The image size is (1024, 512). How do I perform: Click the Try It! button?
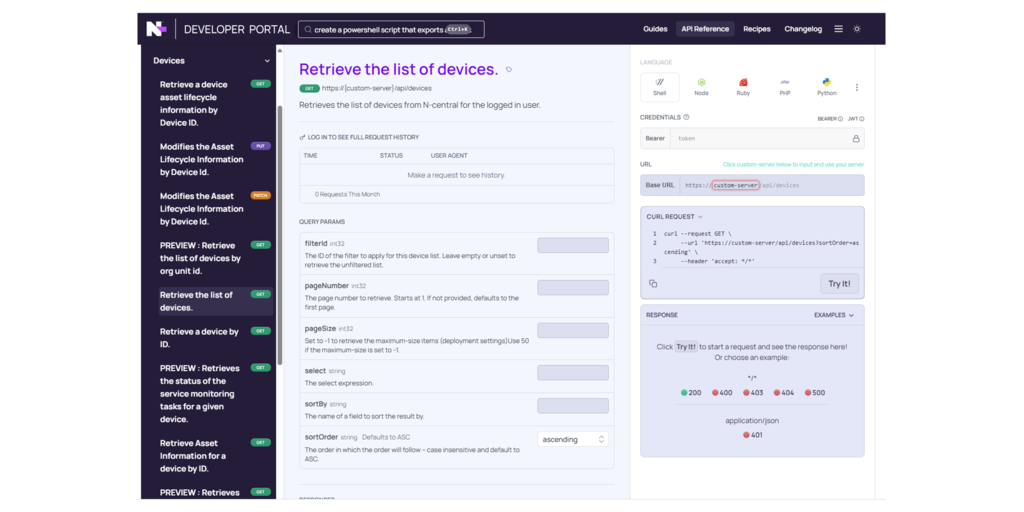[x=839, y=283]
